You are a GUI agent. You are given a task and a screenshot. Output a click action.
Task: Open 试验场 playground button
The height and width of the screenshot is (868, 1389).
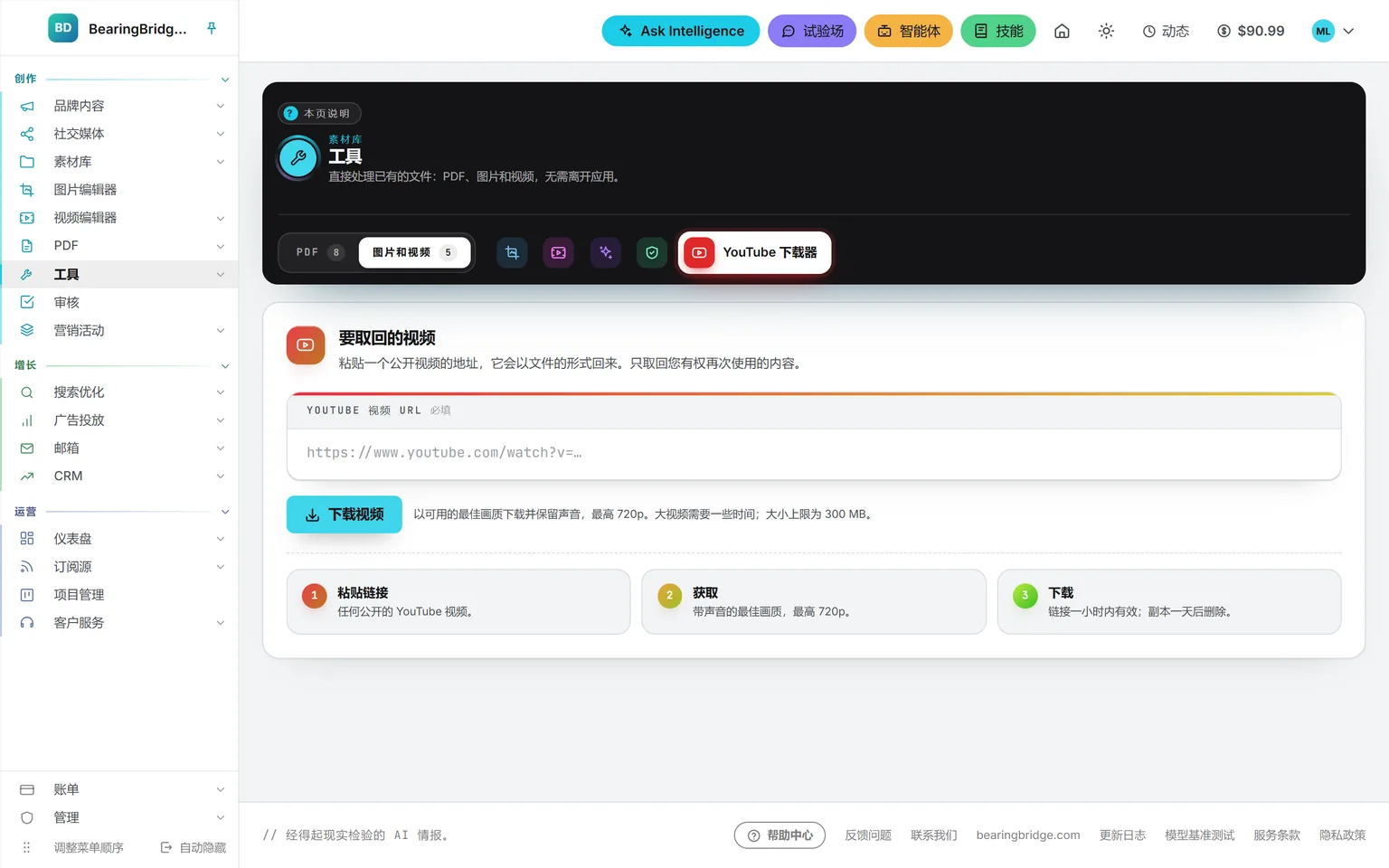812,31
